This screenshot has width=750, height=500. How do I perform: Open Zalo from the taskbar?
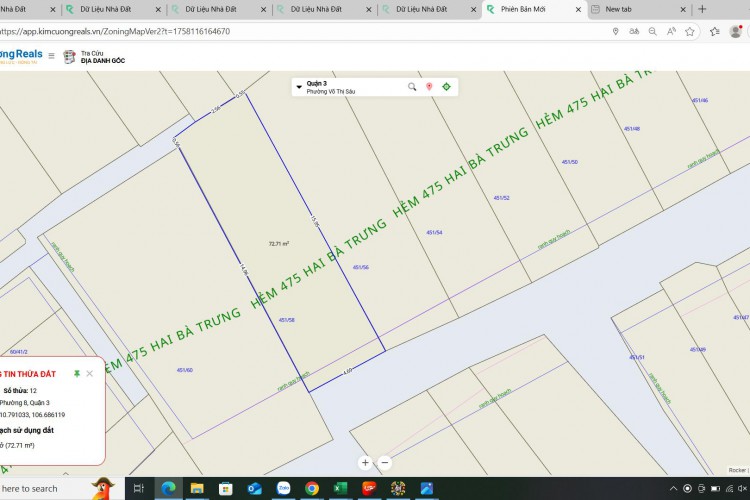[x=283, y=488]
